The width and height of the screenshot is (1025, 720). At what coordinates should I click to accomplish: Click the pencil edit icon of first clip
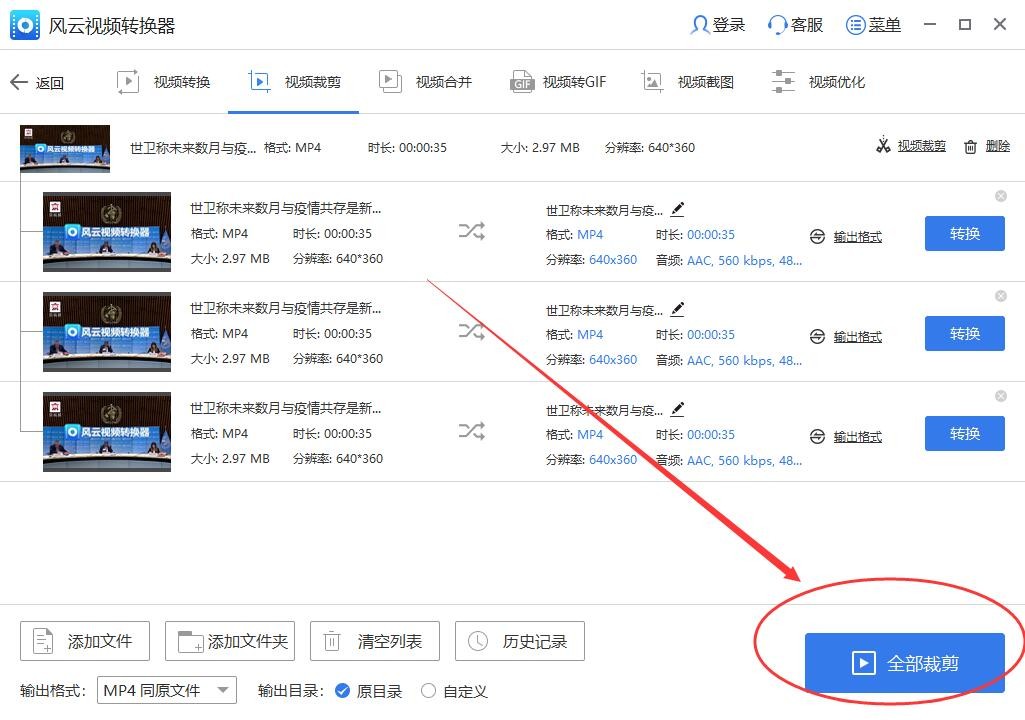[678, 209]
